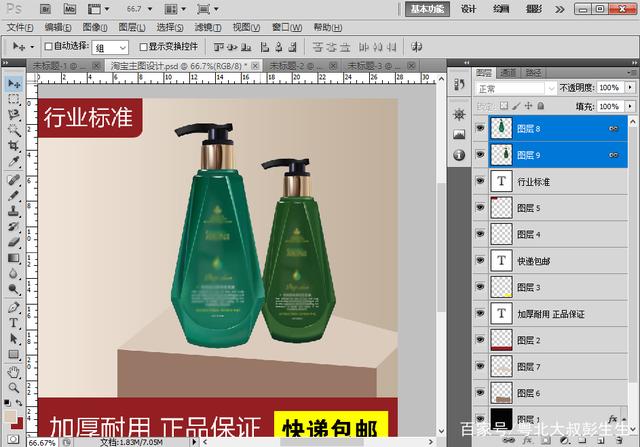Open the 填充 fill slider arrow

pos(631,106)
